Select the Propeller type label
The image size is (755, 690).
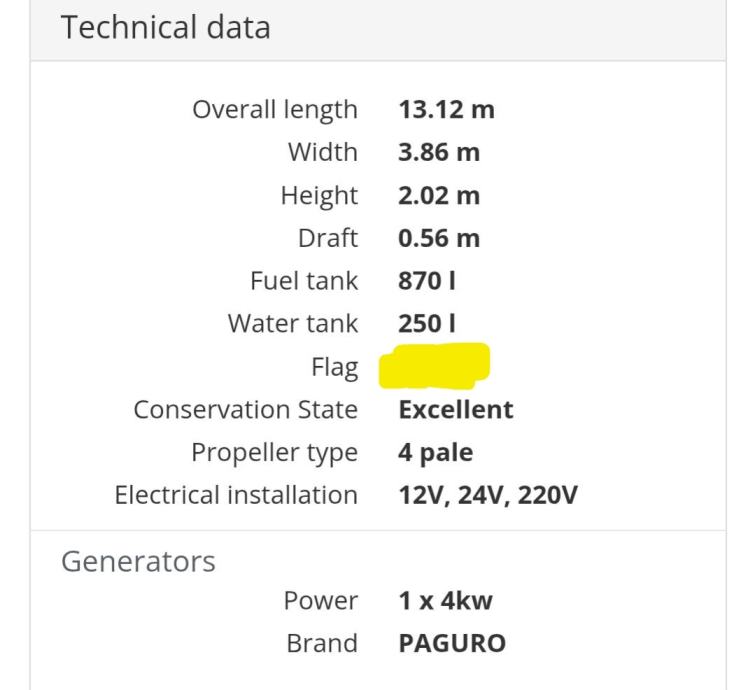pos(274,452)
